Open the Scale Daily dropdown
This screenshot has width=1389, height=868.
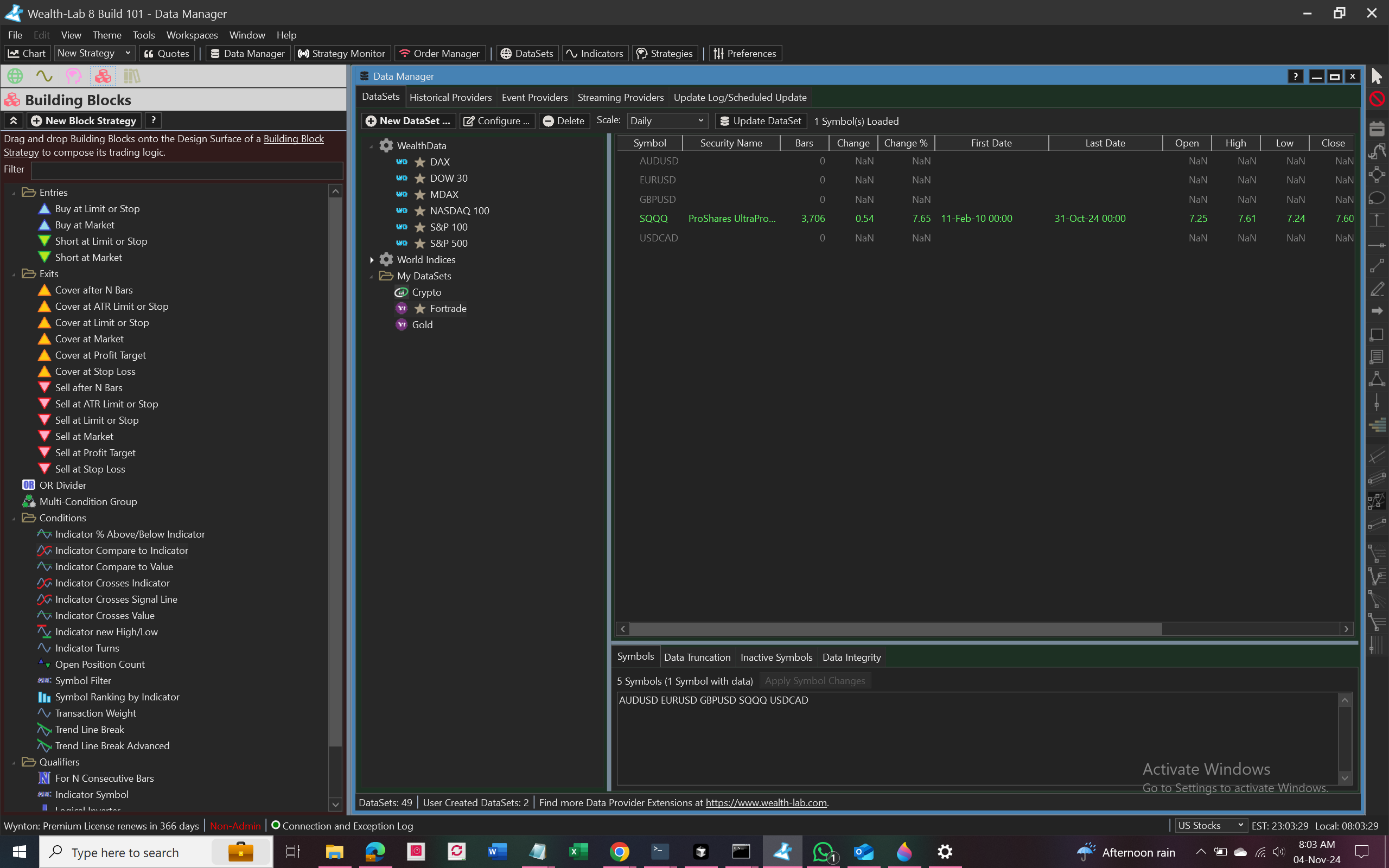tap(667, 121)
